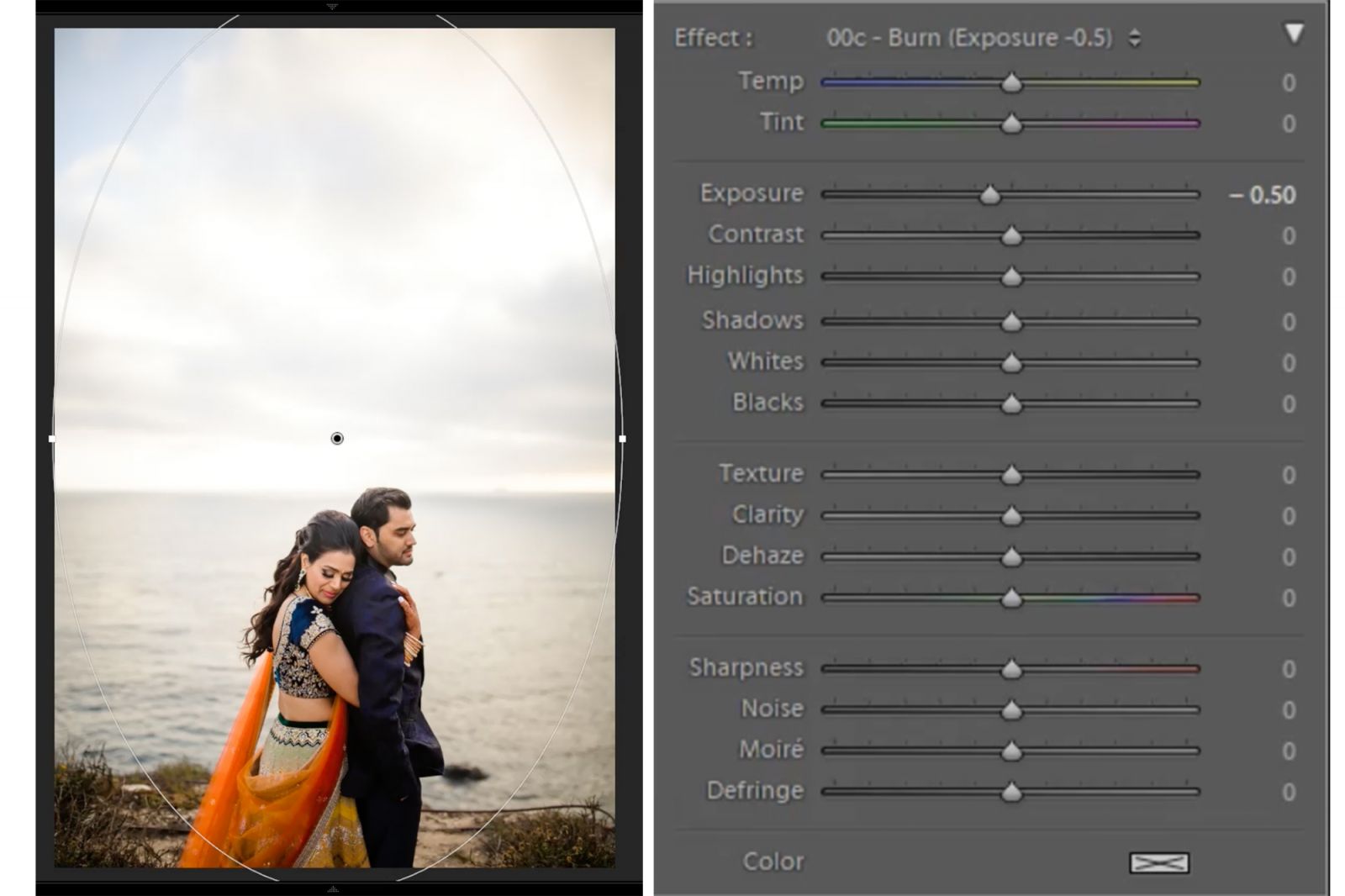This screenshot has height=896, width=1345.
Task: Select the radial filter center pin
Action: [337, 437]
